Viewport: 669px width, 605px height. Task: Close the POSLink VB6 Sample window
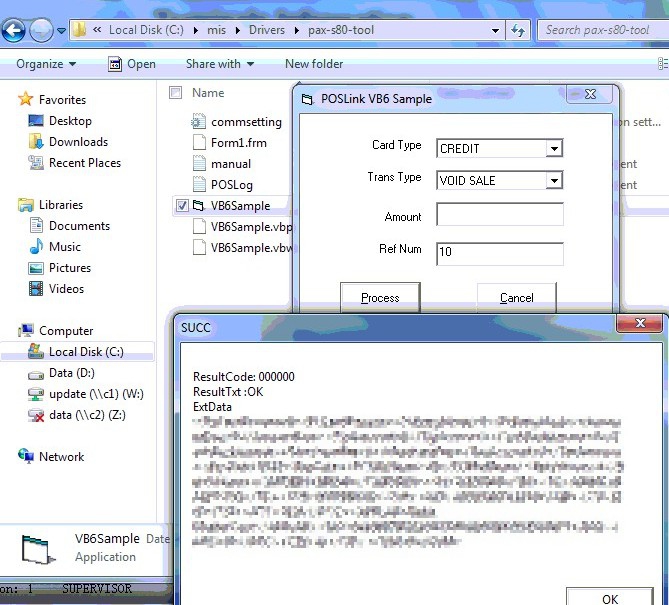coord(591,94)
